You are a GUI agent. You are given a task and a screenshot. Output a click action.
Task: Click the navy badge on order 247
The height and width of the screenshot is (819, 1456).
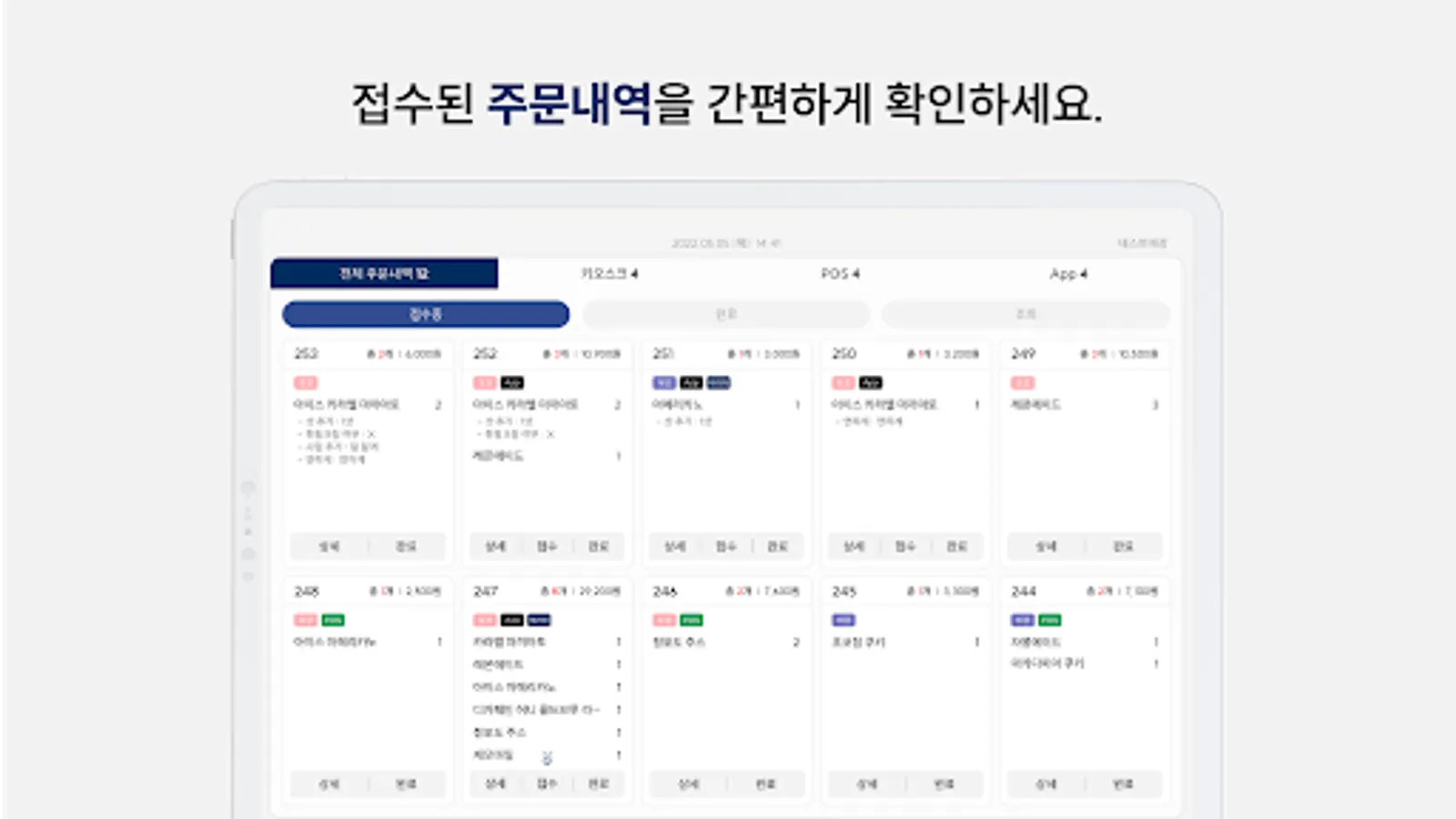540,621
